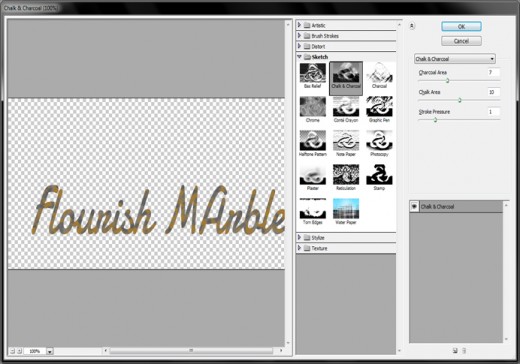The image size is (520, 364).
Task: Select the Conté Crayon filter thumbnail
Action: point(346,107)
